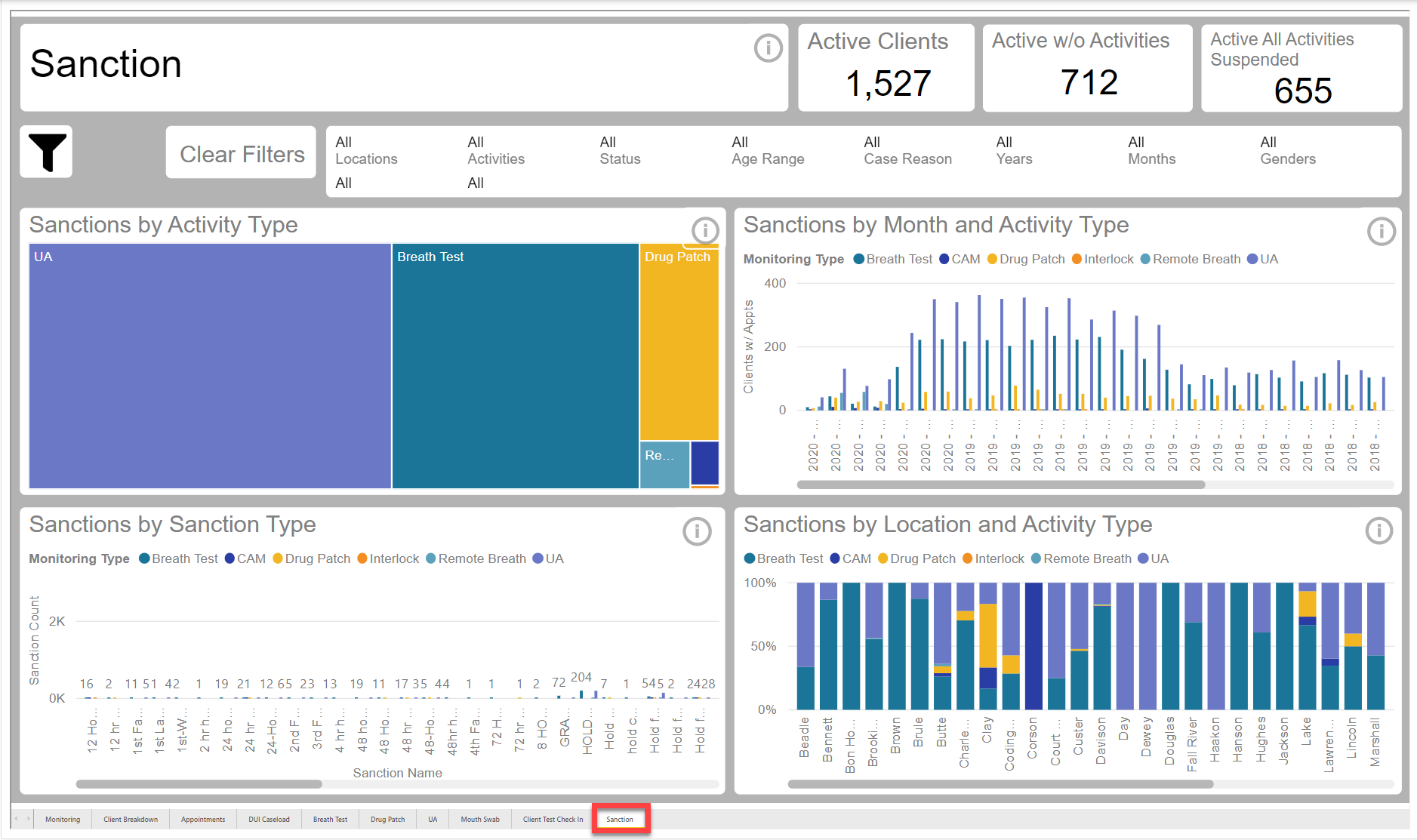Open the Case Reason filter
The height and width of the screenshot is (840, 1417).
pyautogui.click(x=907, y=151)
